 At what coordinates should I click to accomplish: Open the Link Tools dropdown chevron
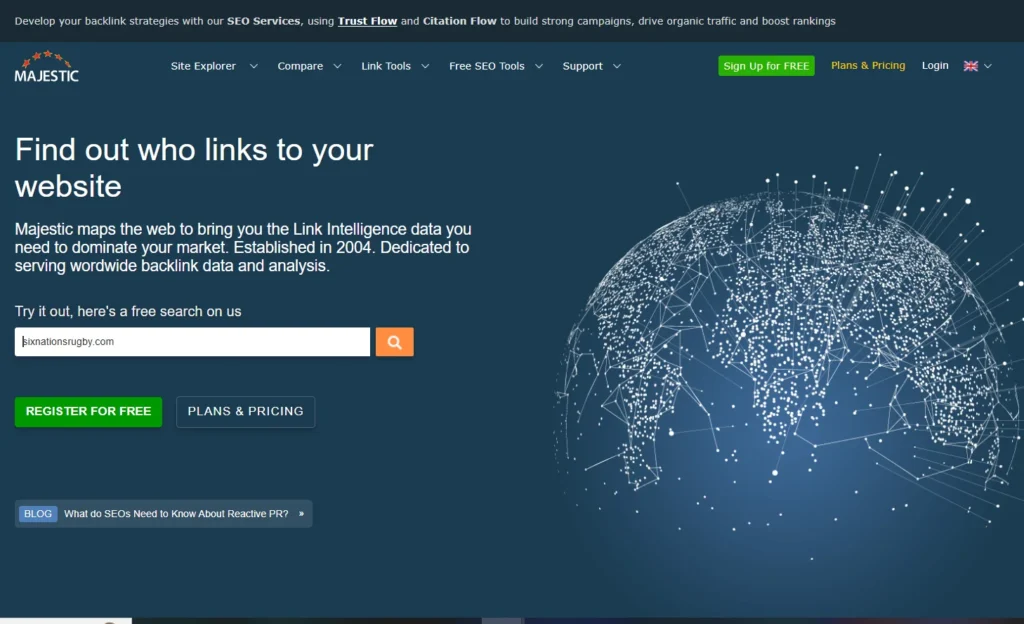click(x=425, y=67)
